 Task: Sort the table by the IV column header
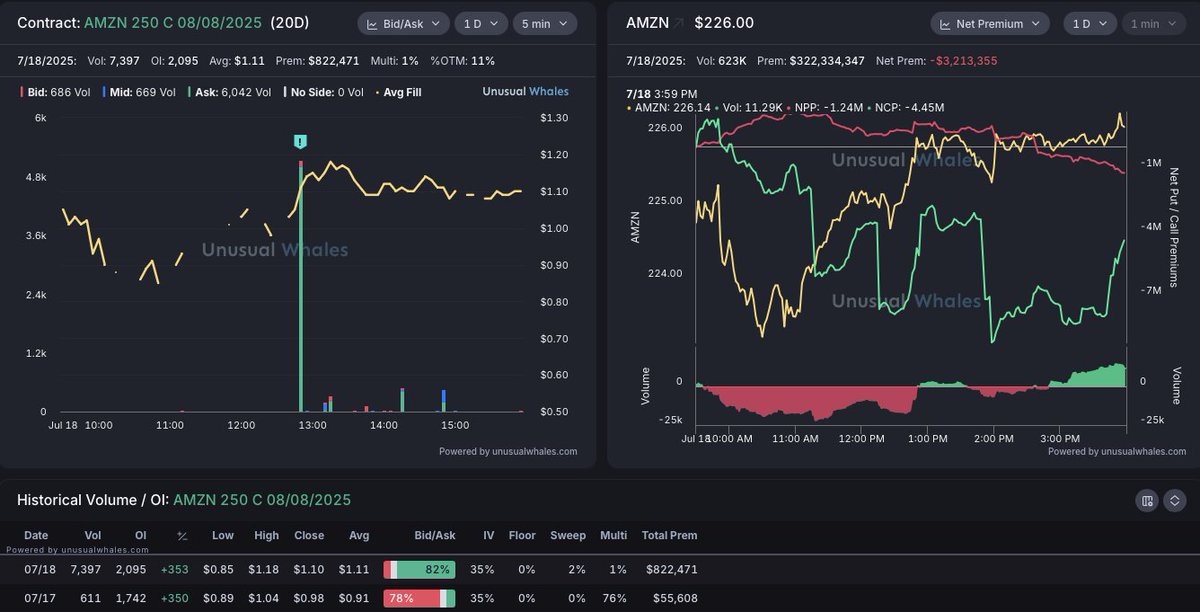[x=489, y=535]
